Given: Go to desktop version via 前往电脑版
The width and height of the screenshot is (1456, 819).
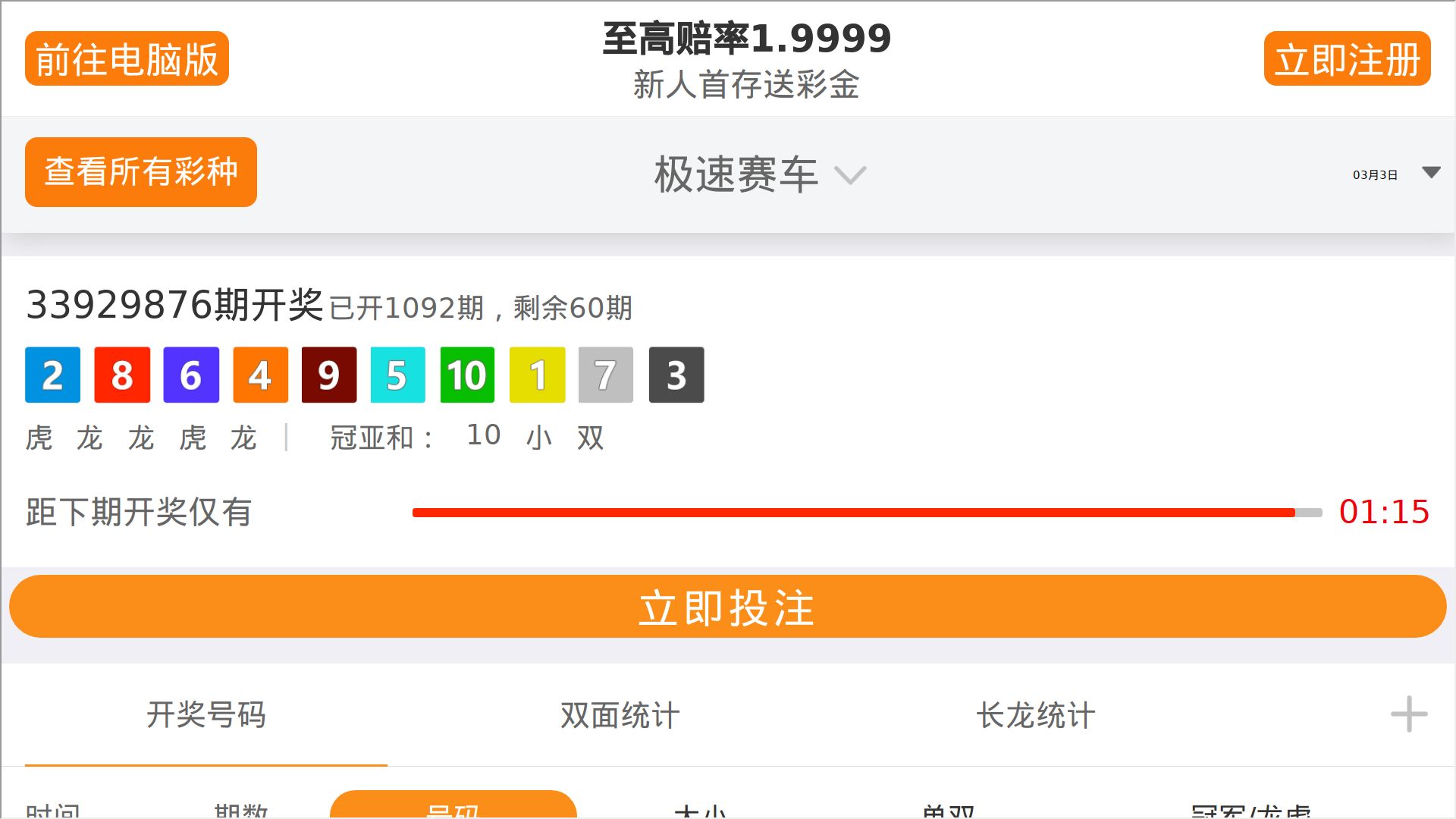Looking at the screenshot, I should [127, 58].
